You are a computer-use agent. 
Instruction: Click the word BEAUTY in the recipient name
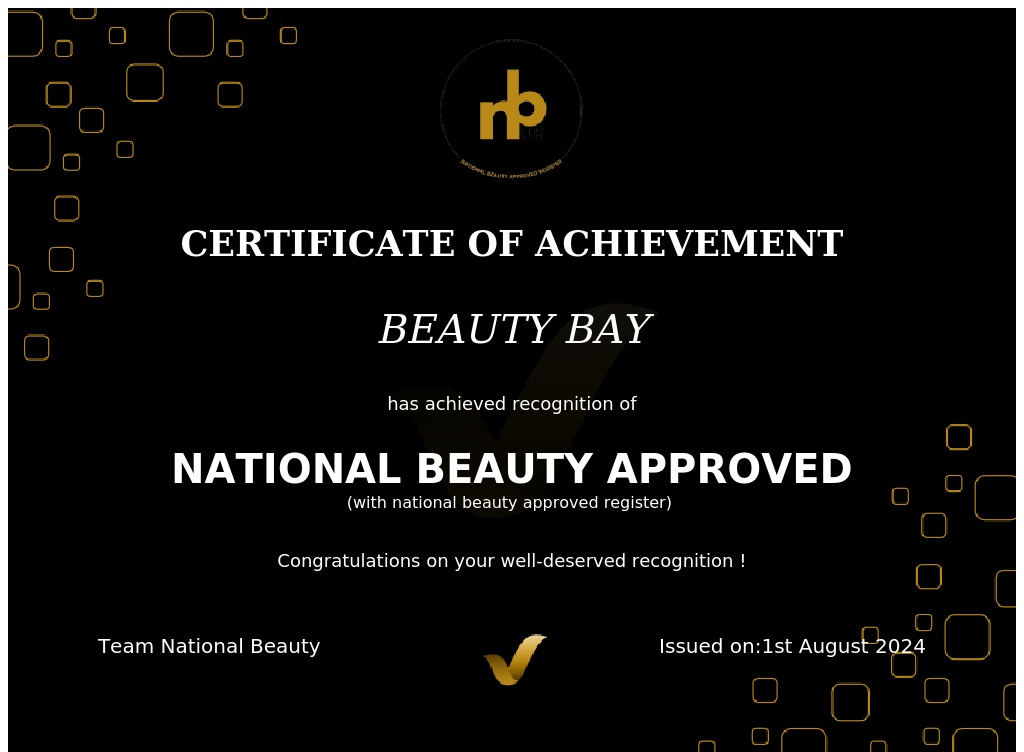coord(466,331)
